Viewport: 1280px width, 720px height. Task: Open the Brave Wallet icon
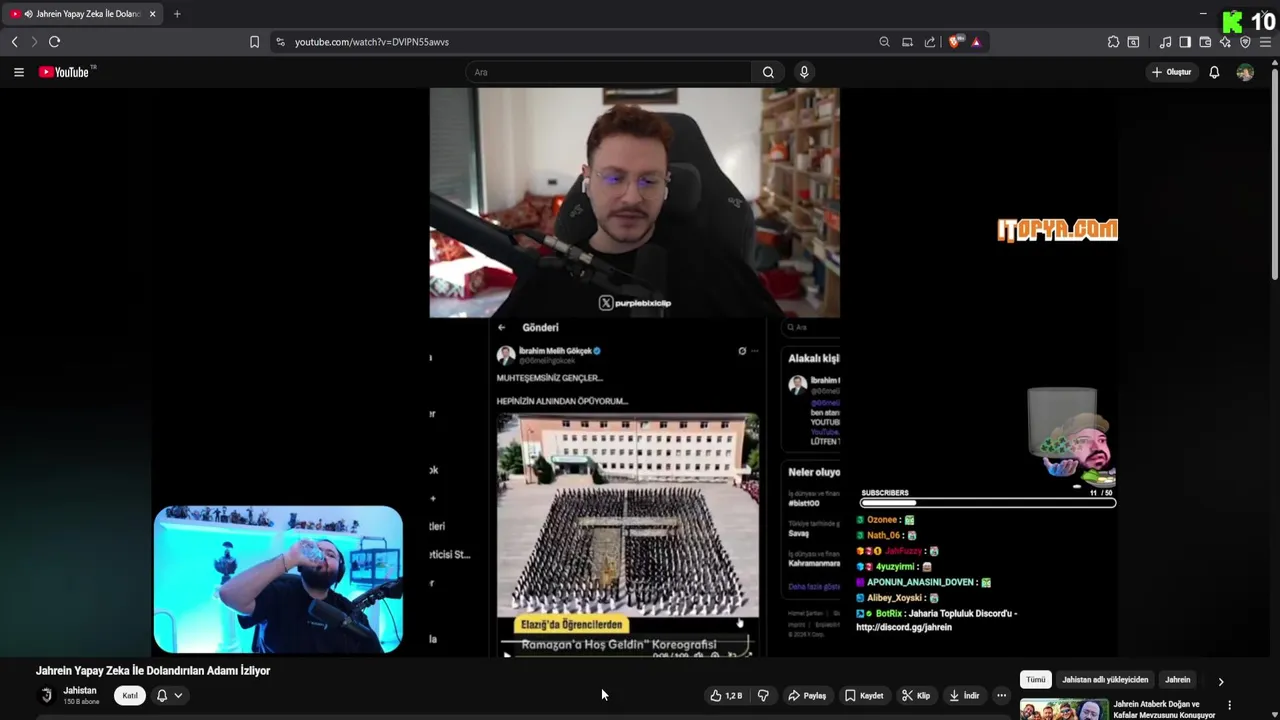[x=1205, y=42]
